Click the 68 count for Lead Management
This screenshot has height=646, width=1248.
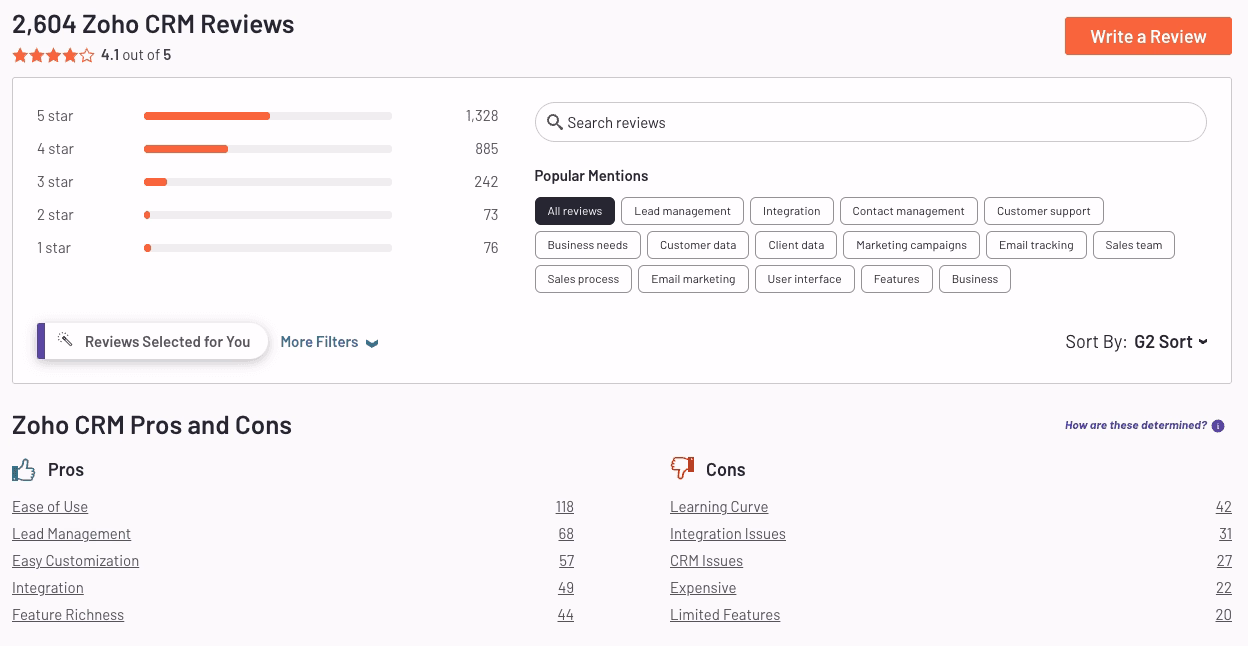[x=566, y=534]
